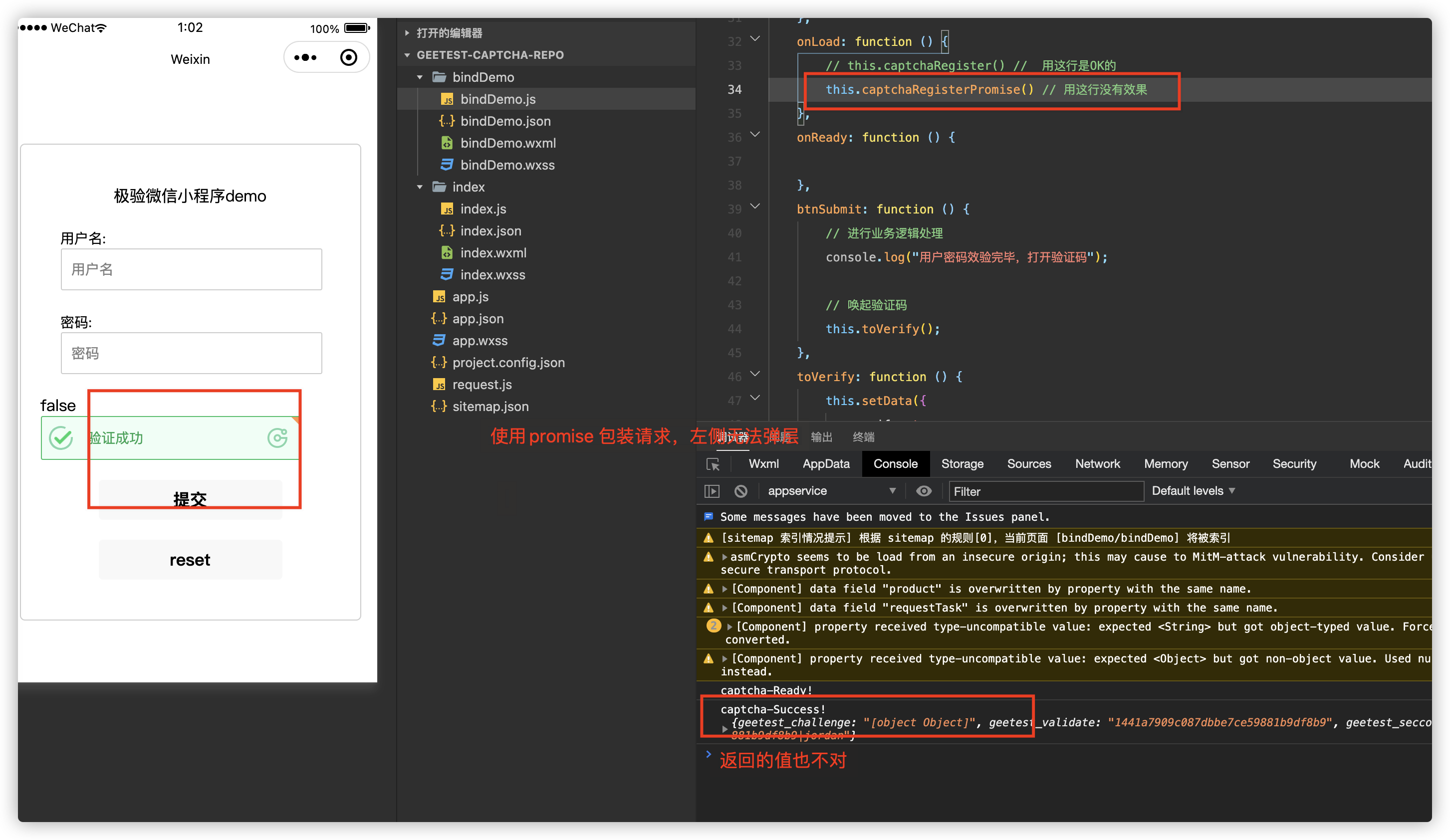The height and width of the screenshot is (840, 1450).
Task: Switch to the AppData tab
Action: pyautogui.click(x=825, y=464)
